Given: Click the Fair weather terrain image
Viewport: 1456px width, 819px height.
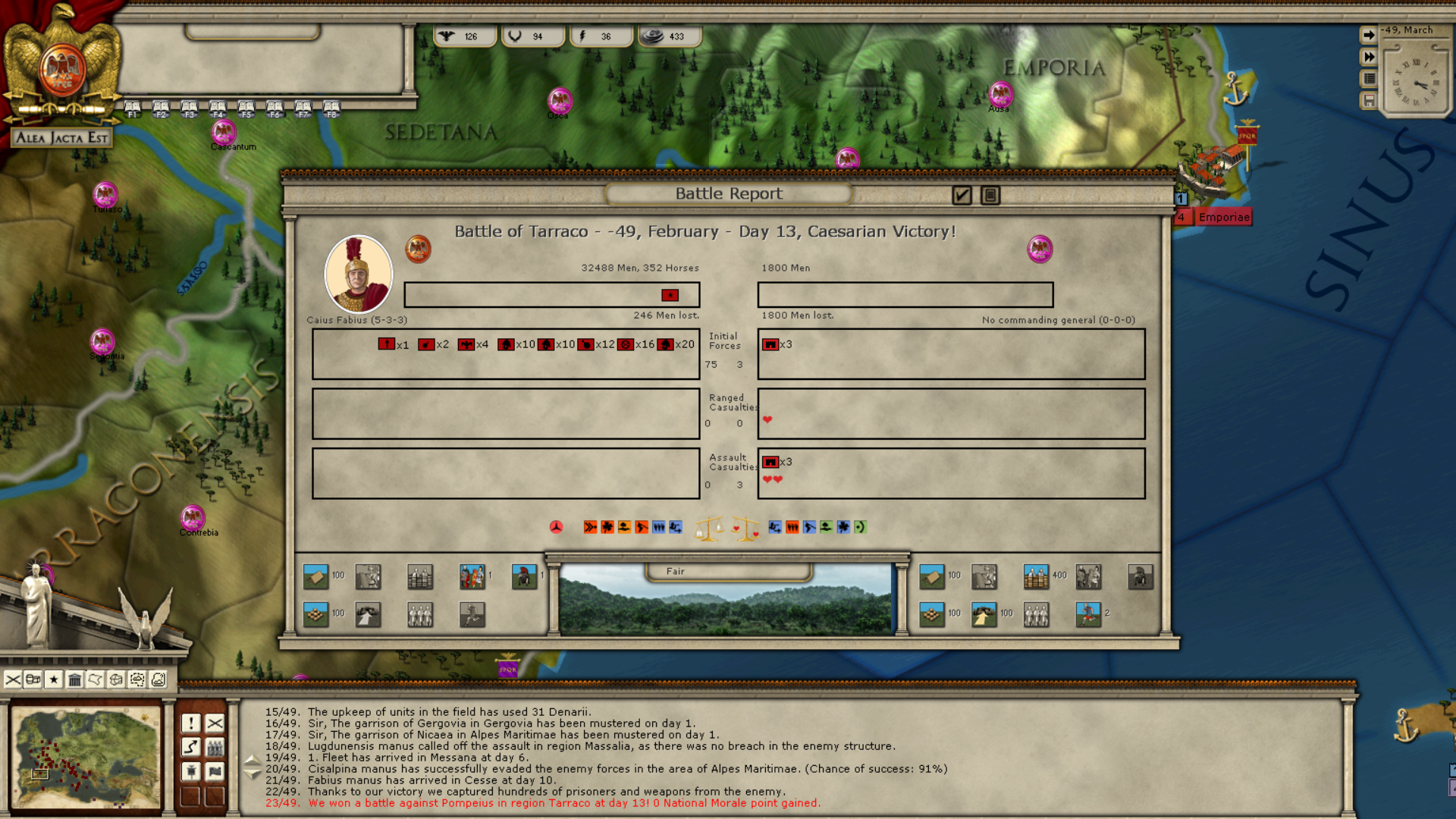Looking at the screenshot, I should (726, 599).
